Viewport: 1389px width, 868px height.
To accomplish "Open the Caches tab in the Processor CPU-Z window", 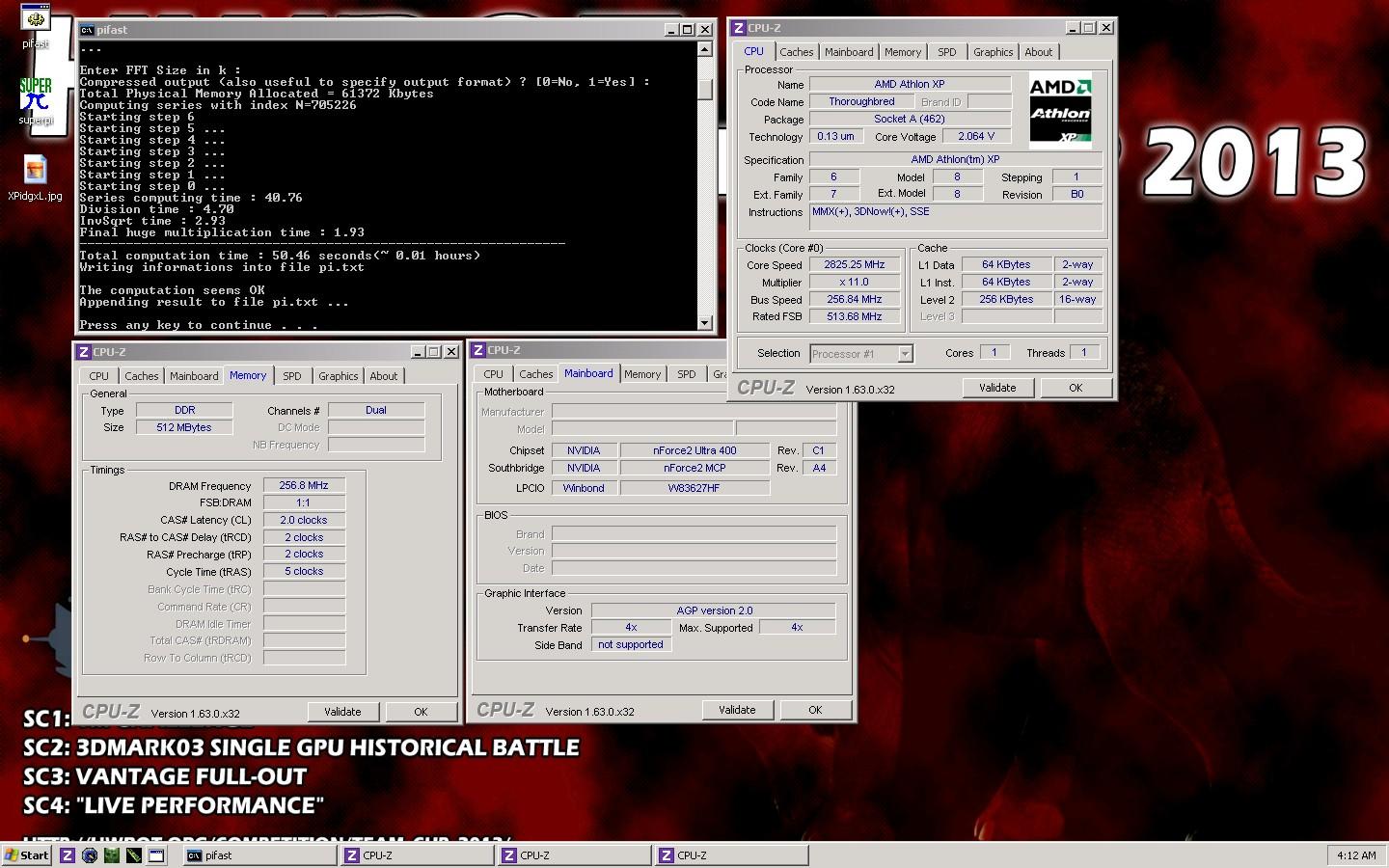I will tap(797, 52).
